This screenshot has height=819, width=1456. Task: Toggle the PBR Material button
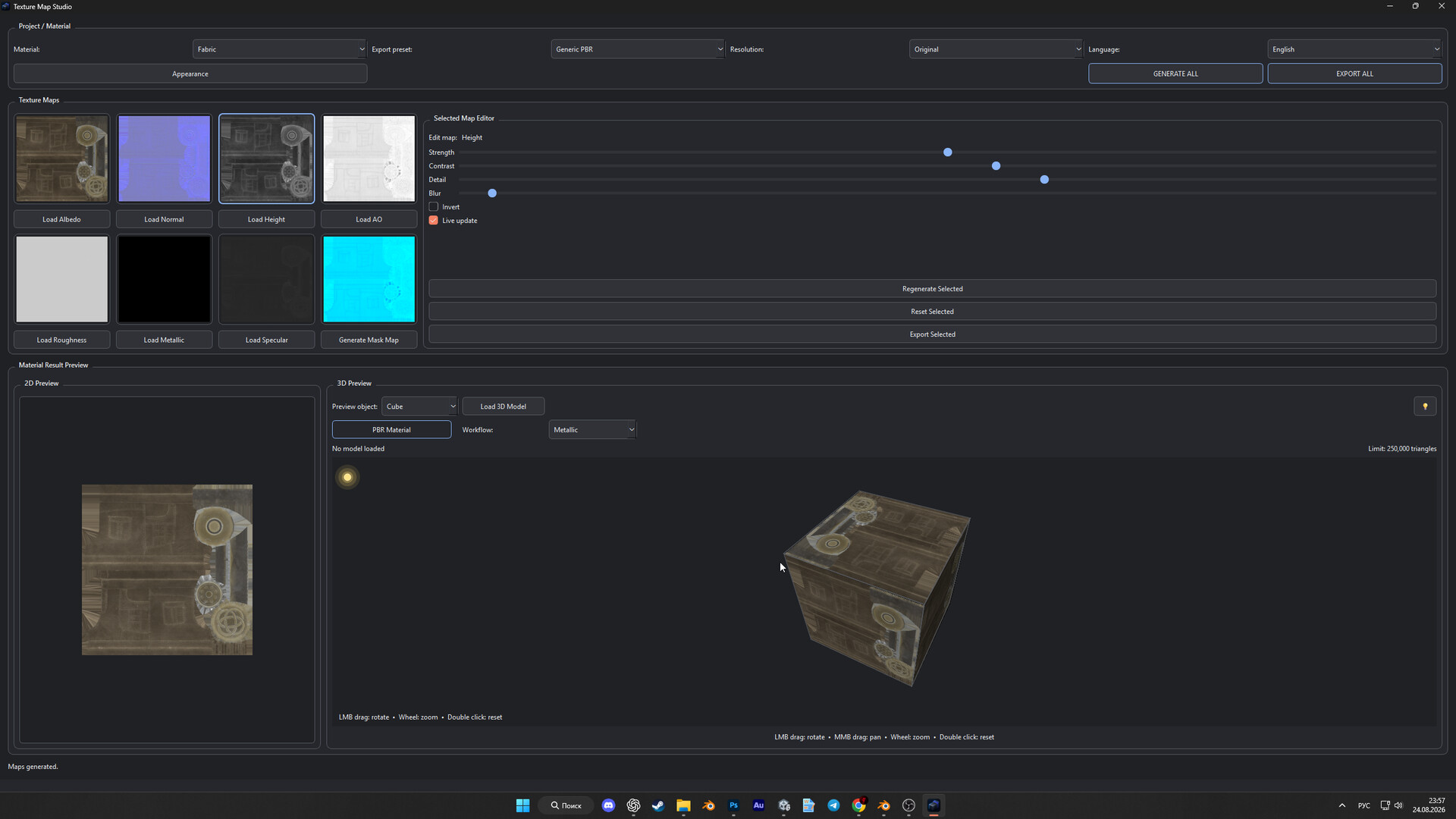(391, 429)
